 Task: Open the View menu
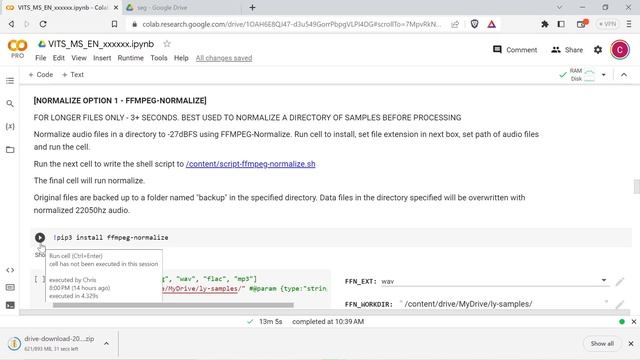click(x=79, y=58)
